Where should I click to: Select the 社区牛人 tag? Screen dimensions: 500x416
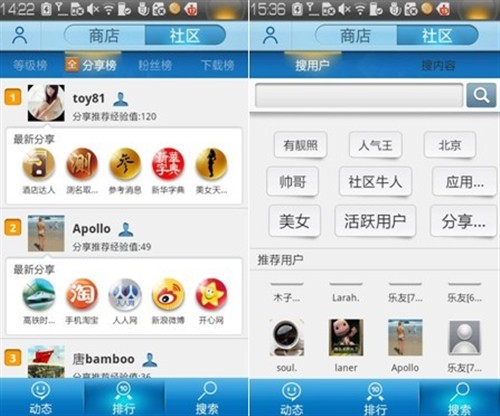[x=375, y=182]
